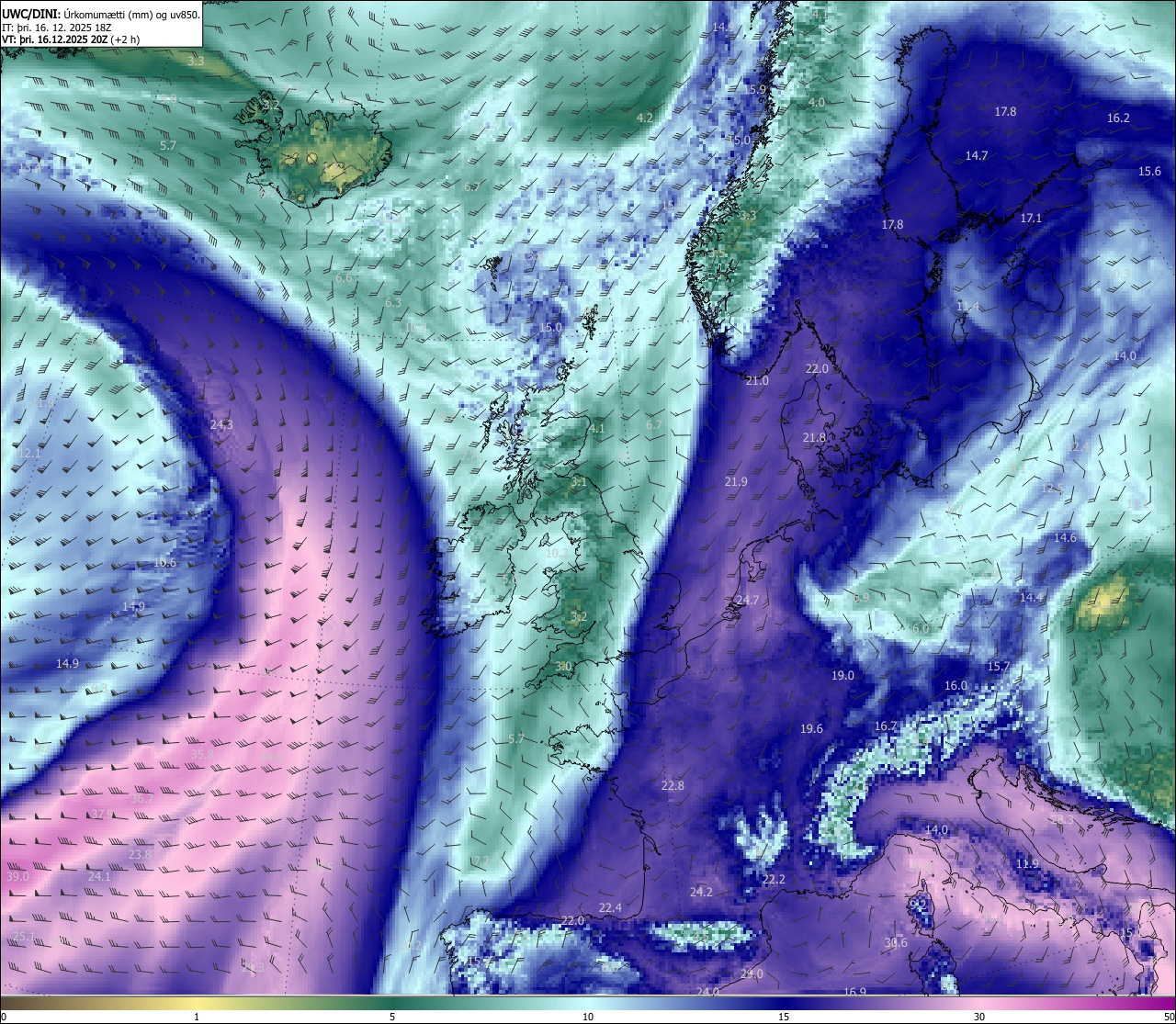Click the 4.0 value over Norway
Screen dimensions: 1176x1024
pyautogui.click(x=817, y=102)
